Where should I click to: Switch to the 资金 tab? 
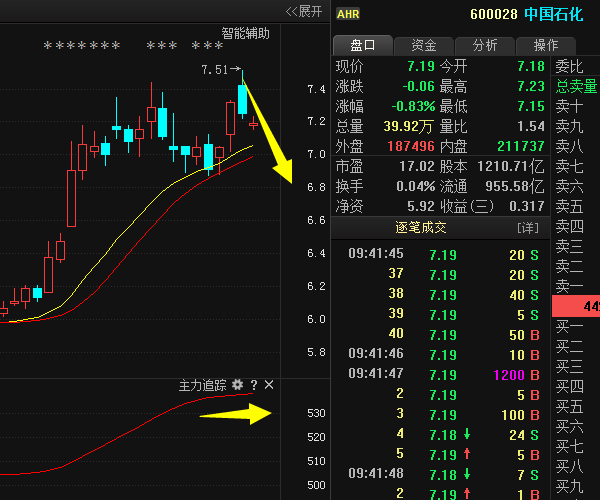click(424, 46)
